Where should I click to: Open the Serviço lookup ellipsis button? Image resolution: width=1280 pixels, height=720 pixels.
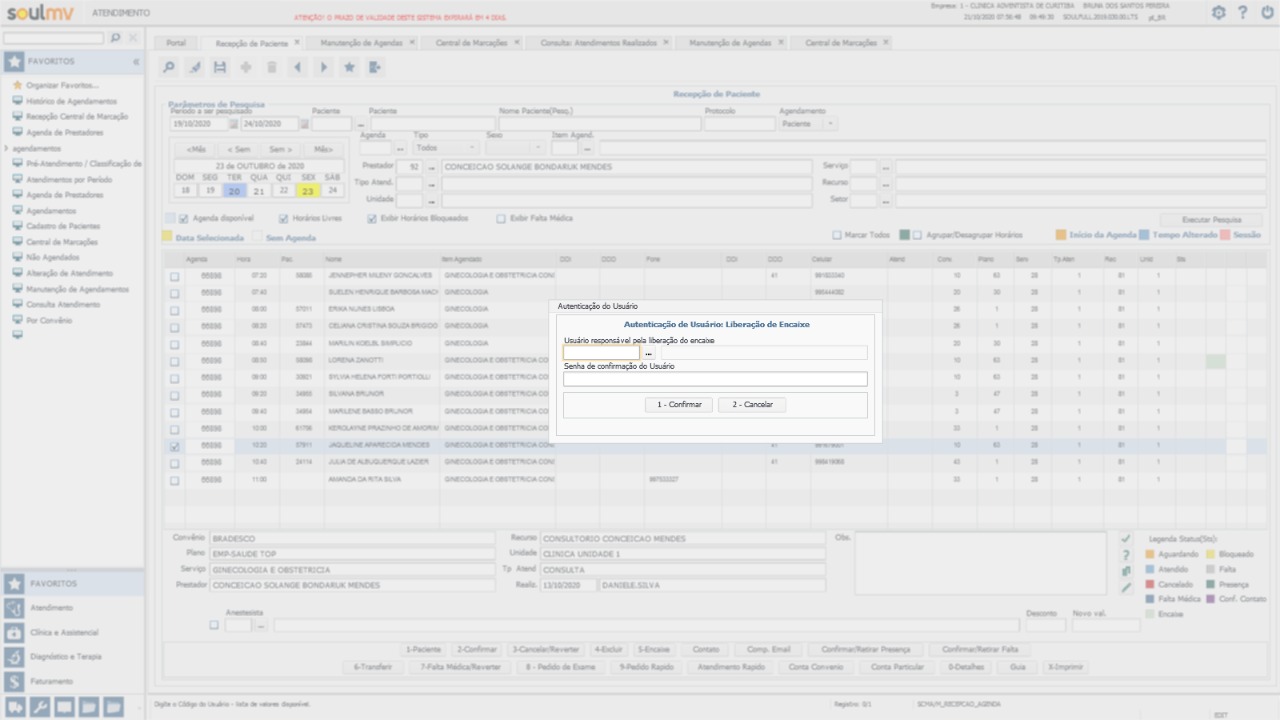[x=885, y=166]
